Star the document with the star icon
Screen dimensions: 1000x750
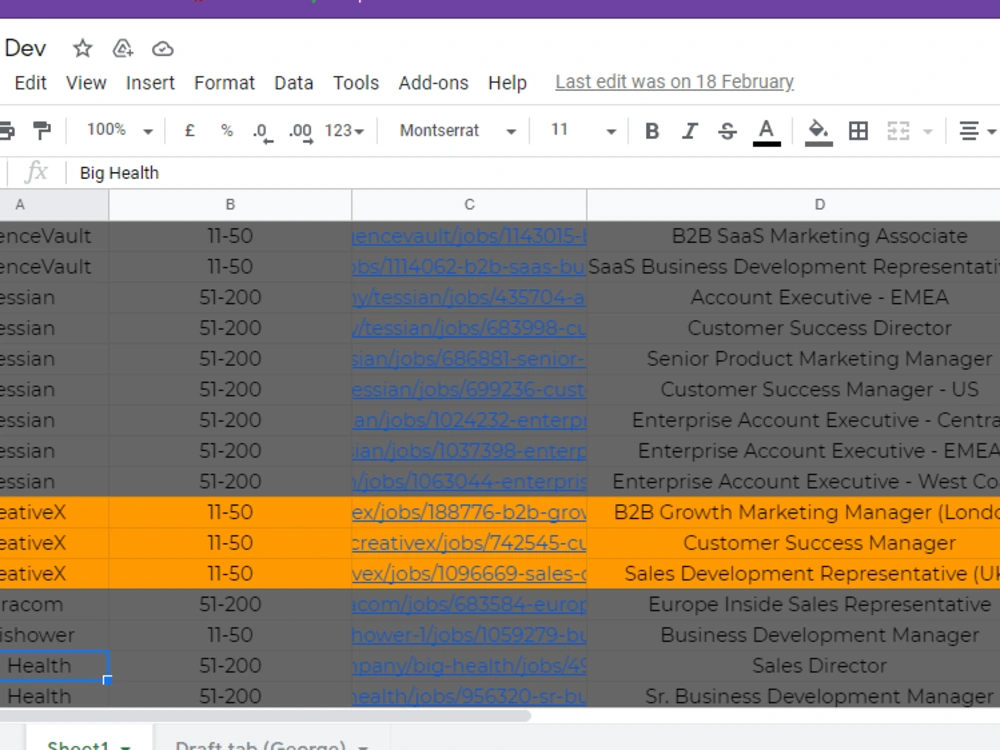pyautogui.click(x=82, y=48)
